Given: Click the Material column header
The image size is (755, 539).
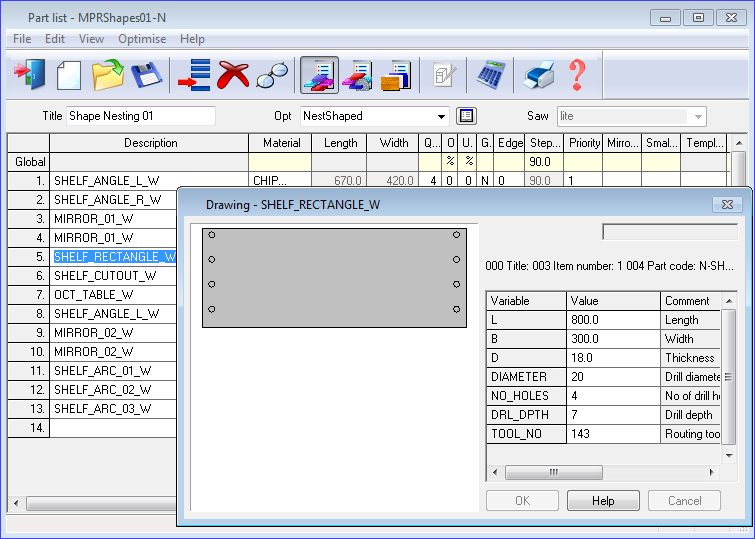Looking at the screenshot, I should [x=281, y=143].
